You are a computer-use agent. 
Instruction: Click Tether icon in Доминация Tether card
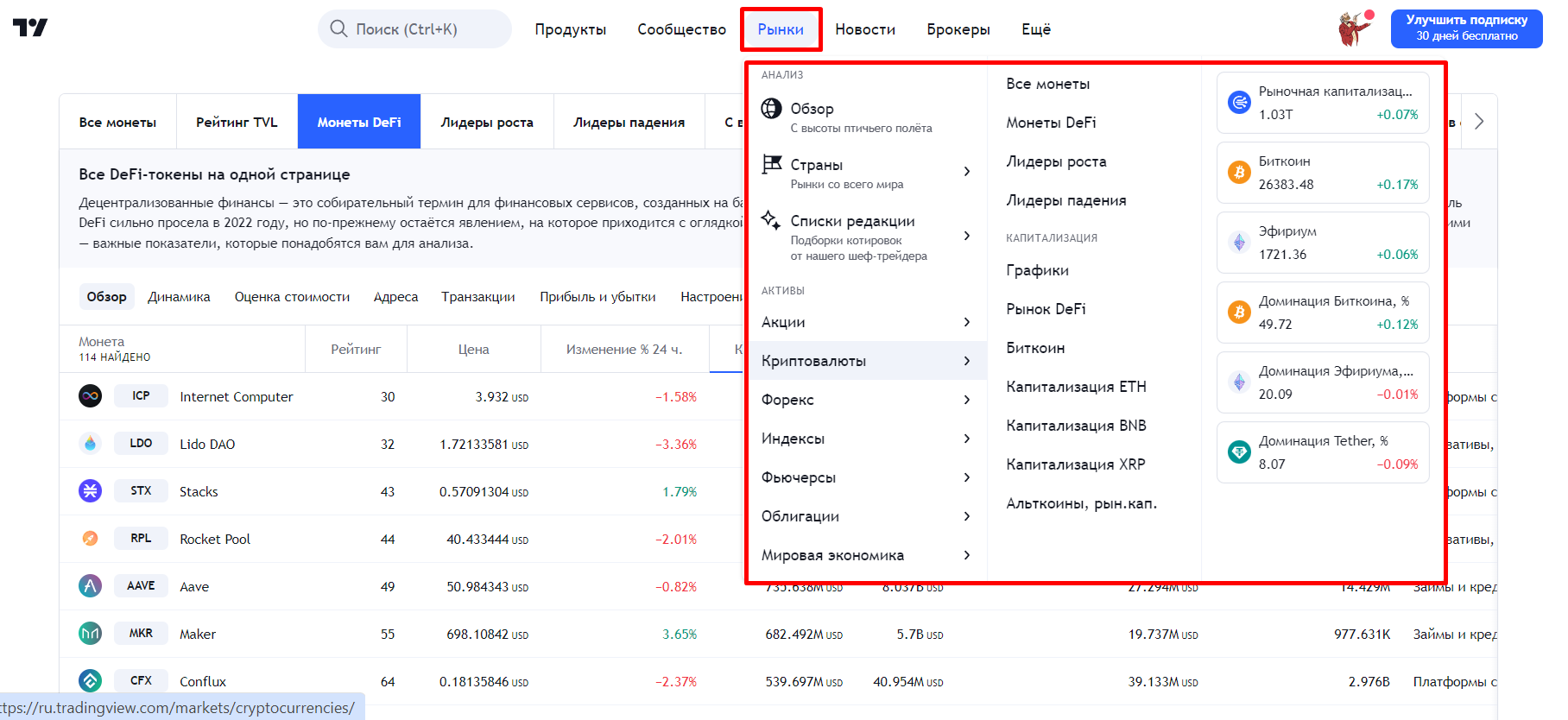click(x=1239, y=452)
